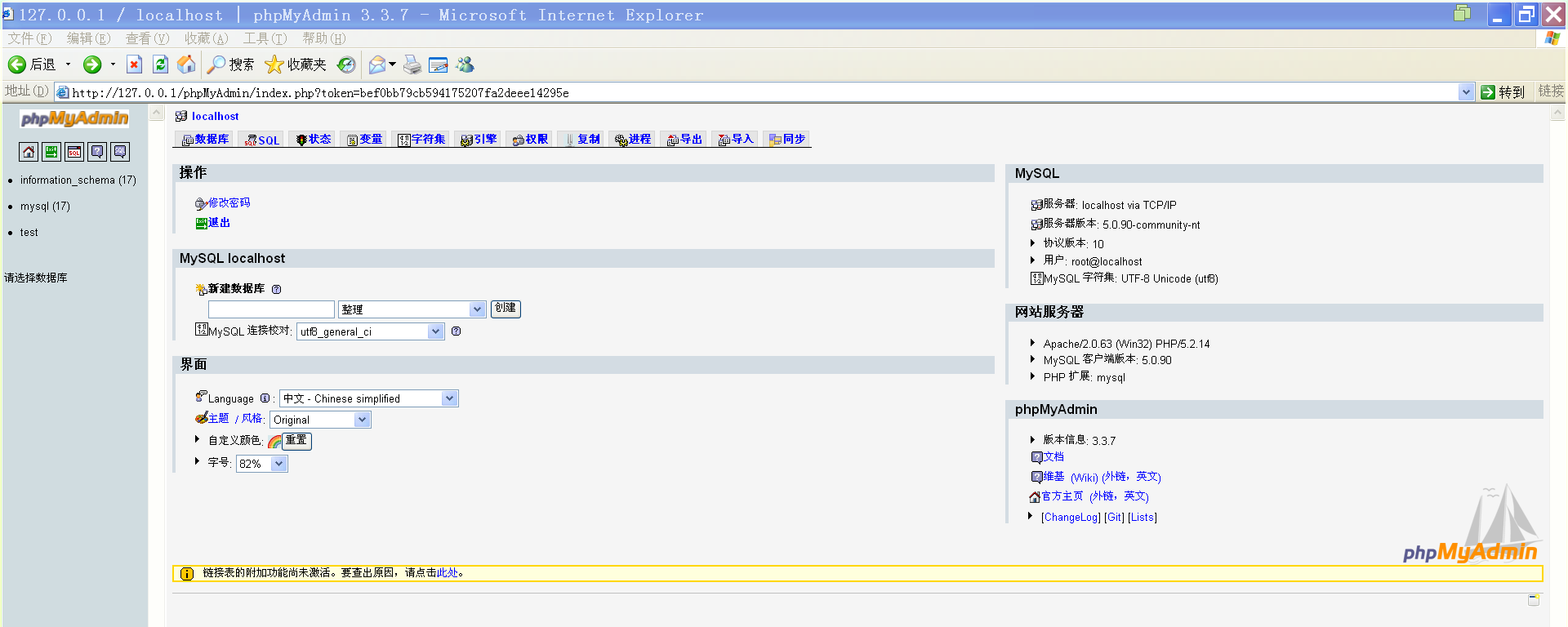Open the 引擎 engines tab
Screen dimensions: 1568x627
coord(478,140)
